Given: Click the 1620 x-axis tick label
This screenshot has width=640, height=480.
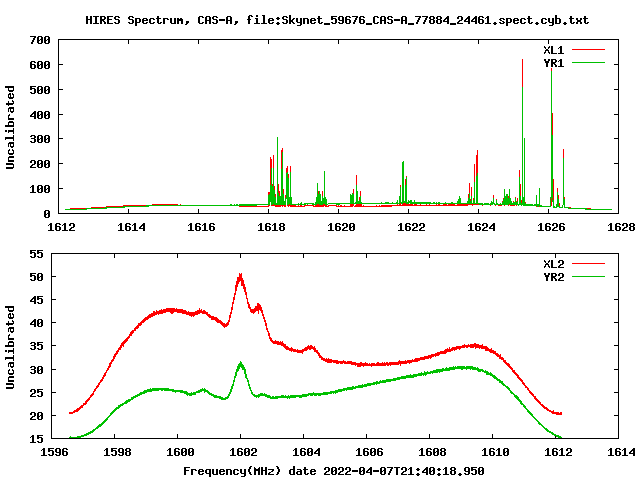Looking at the screenshot, I should [x=341, y=227].
